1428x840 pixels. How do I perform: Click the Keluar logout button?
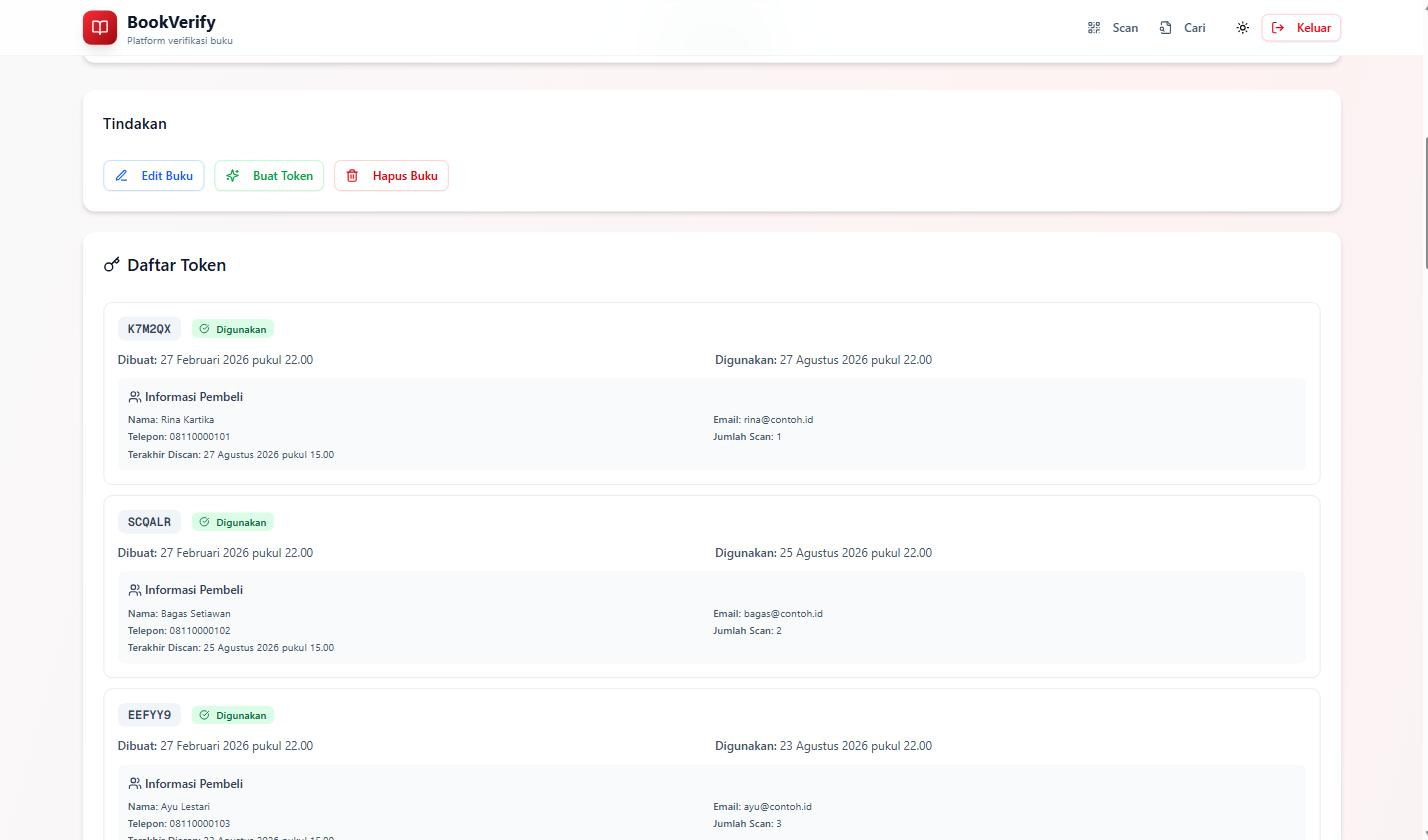point(1301,28)
